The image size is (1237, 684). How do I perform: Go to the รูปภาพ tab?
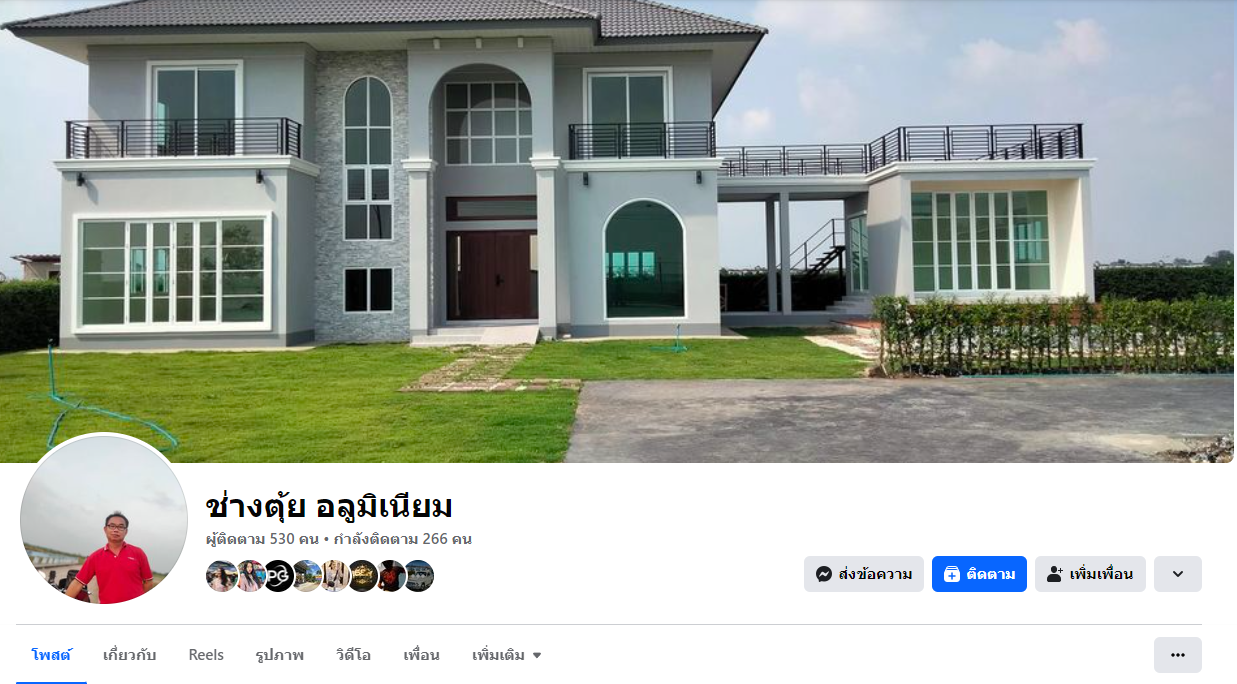tap(279, 655)
